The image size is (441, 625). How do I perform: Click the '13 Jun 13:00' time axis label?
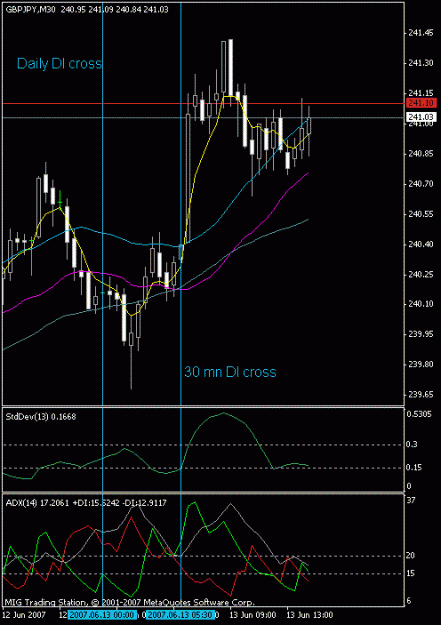pos(310,615)
